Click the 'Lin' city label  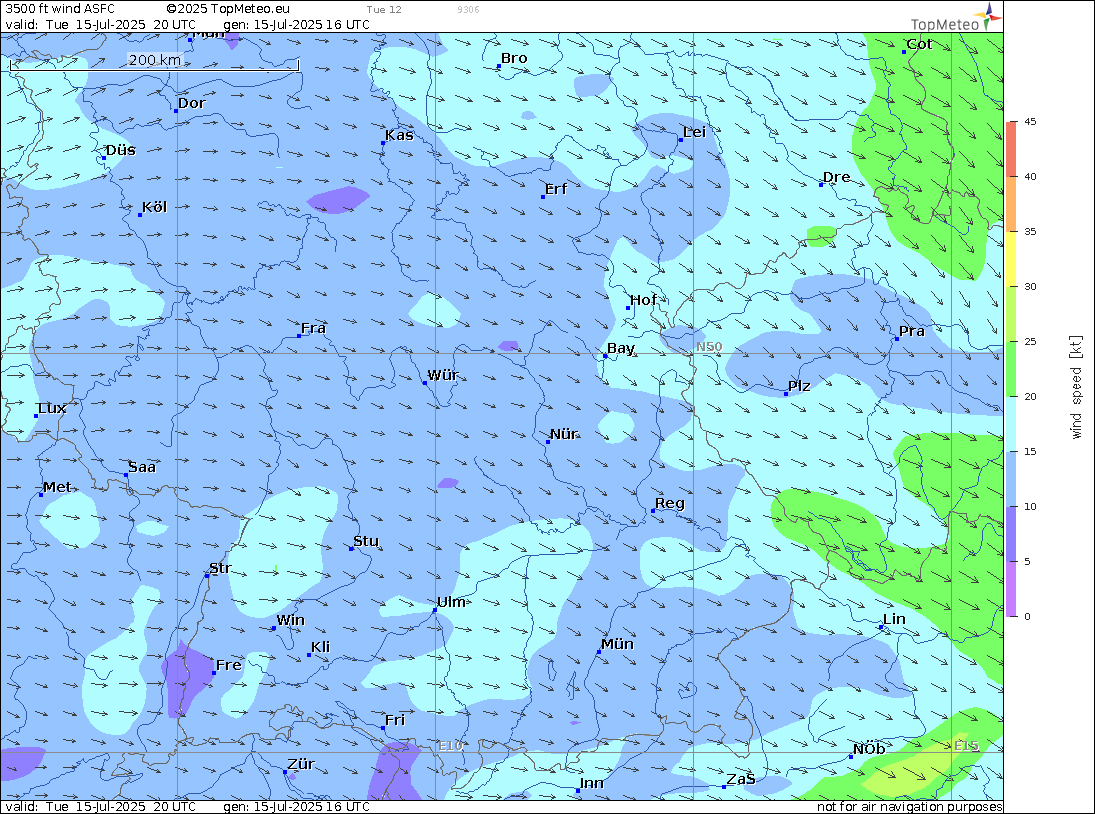coord(894,619)
